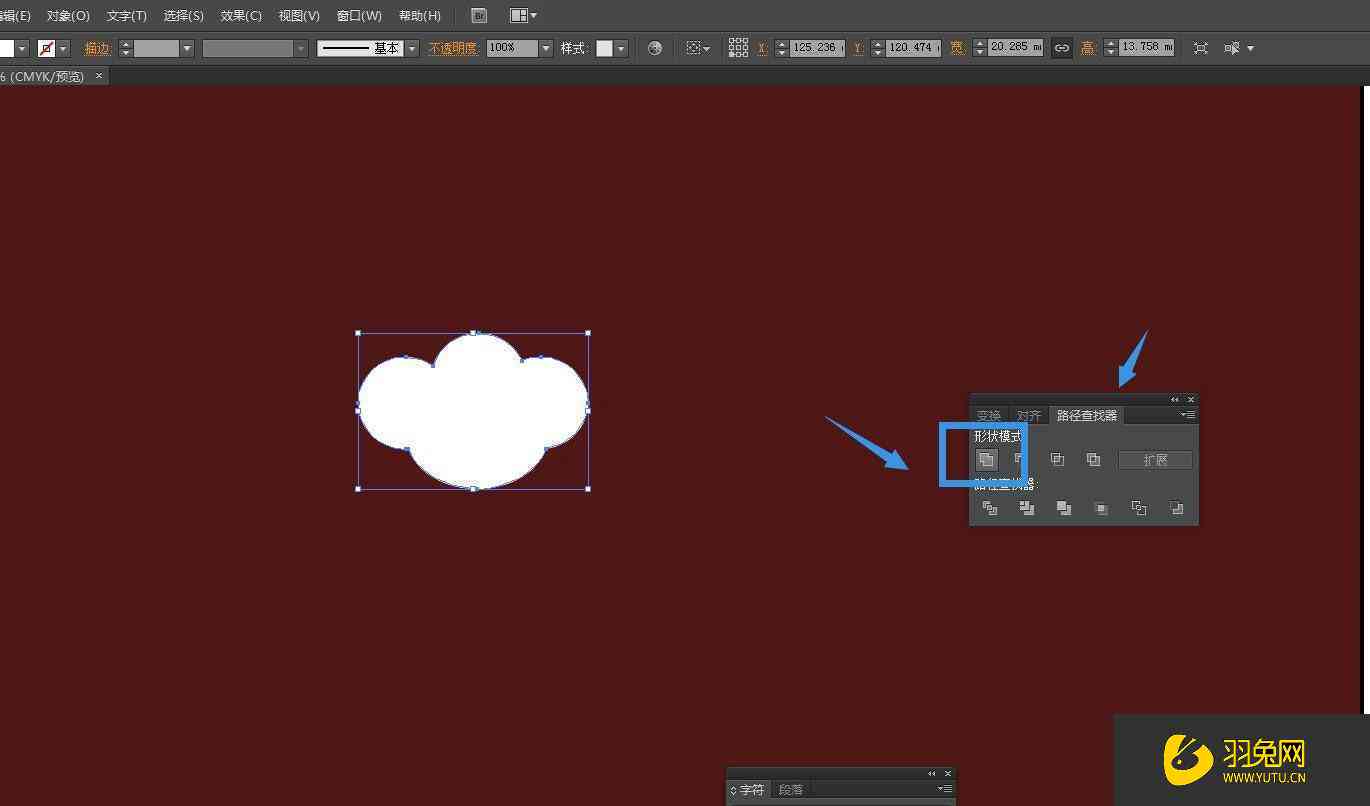Open the 描边 stroke panel link
This screenshot has width=1370, height=806.
[97, 48]
